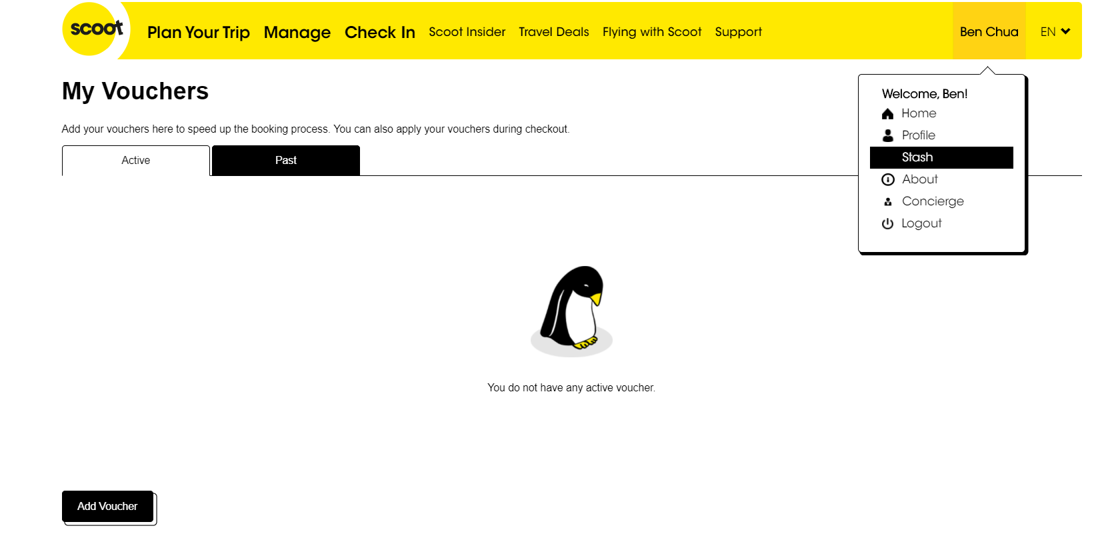Open the Ben Chua account menu
Screen dimensions: 1109x535
coord(989,32)
